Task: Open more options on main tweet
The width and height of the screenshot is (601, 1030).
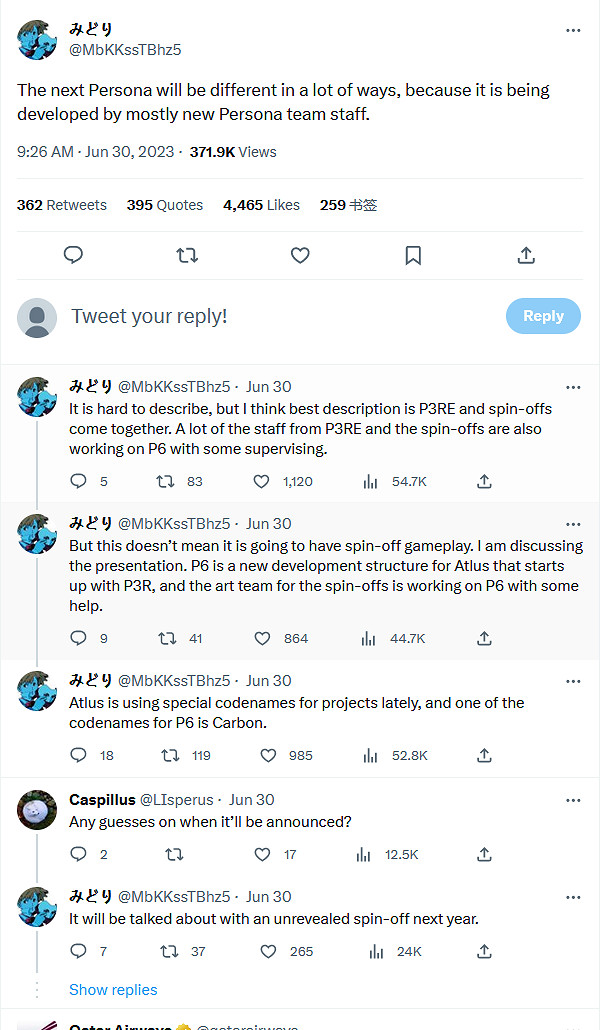Action: pyautogui.click(x=573, y=31)
